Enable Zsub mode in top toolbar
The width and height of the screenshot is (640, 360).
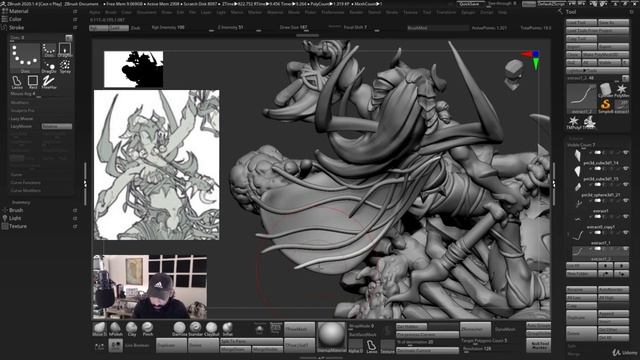(136, 28)
